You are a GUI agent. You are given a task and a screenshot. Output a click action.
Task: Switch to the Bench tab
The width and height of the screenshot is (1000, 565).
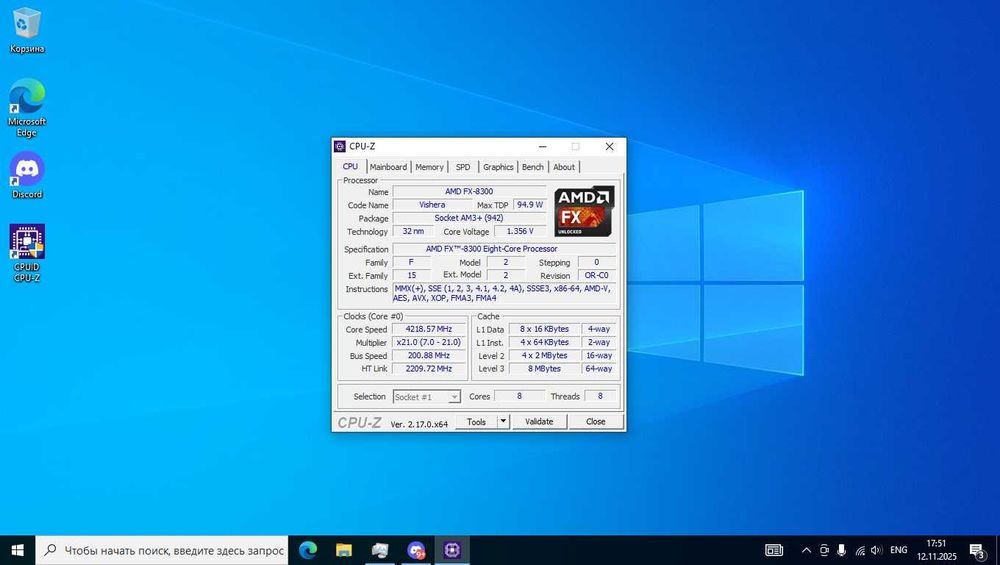point(533,167)
